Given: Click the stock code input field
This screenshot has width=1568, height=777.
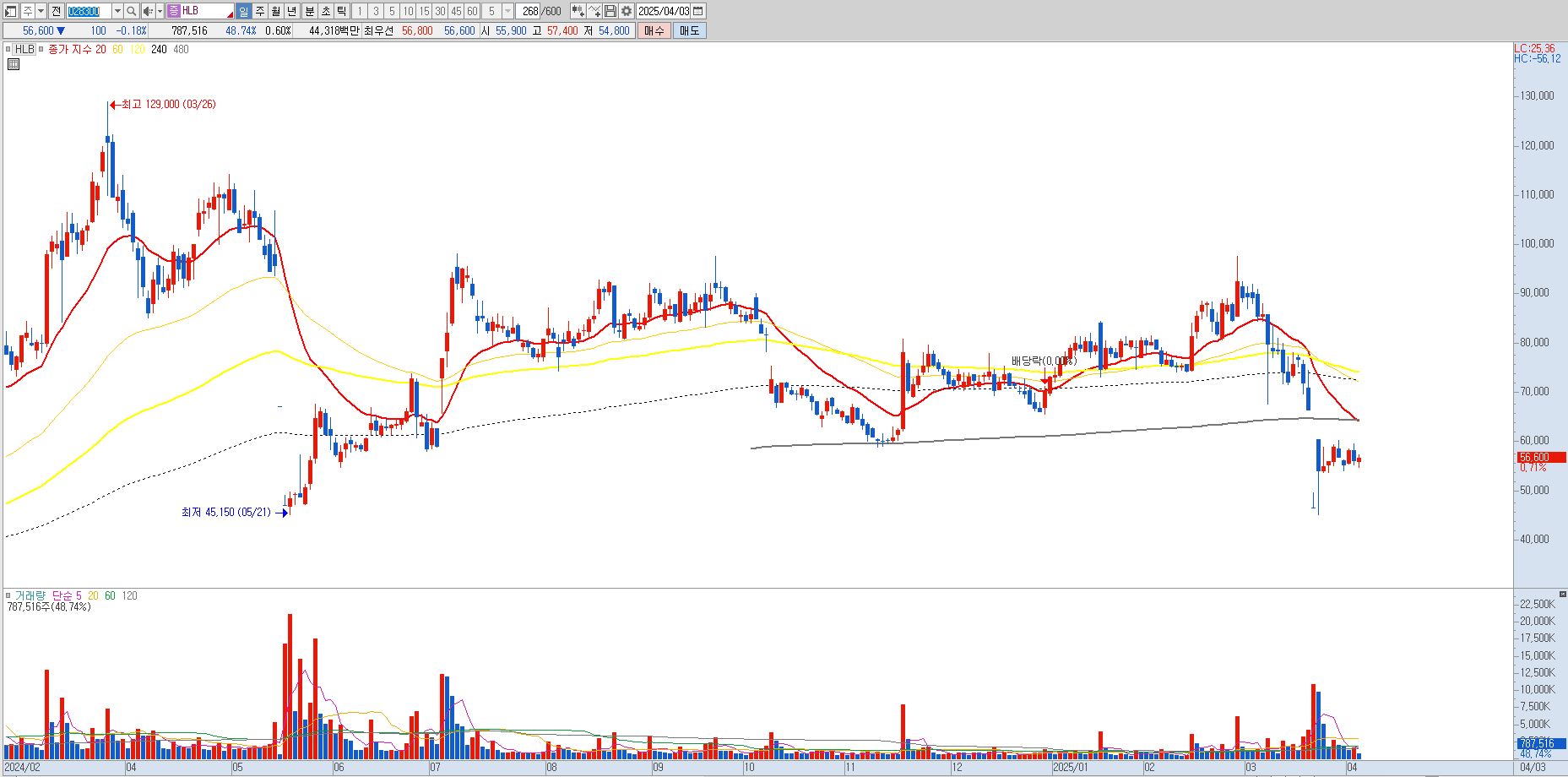Looking at the screenshot, I should [x=89, y=11].
